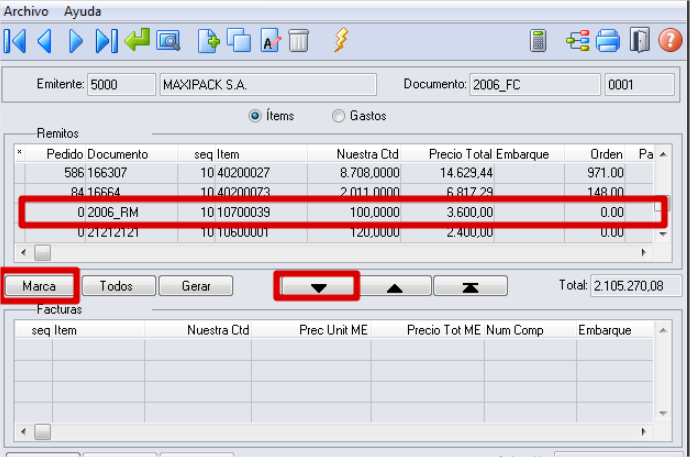Screen dimensions: 690x457
Task: Open help with the question mark icon
Action: click(x=670, y=40)
